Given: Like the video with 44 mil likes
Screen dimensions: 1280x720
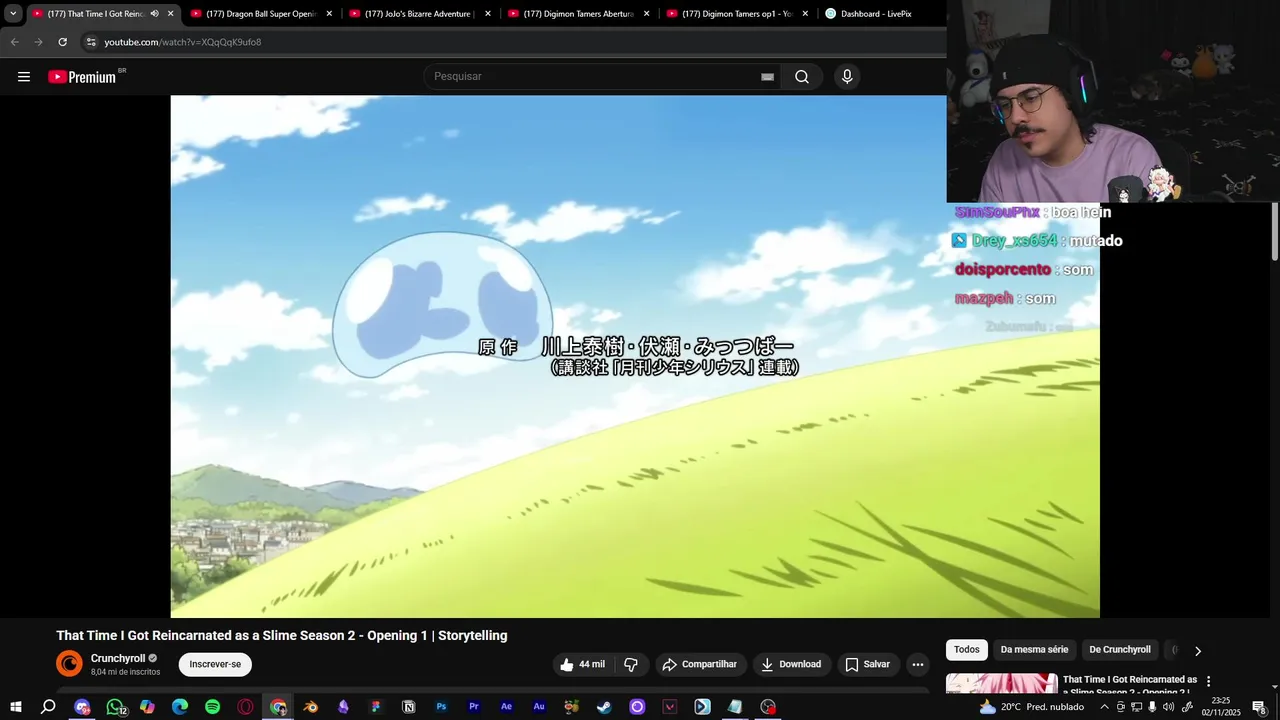Looking at the screenshot, I should click(x=582, y=664).
